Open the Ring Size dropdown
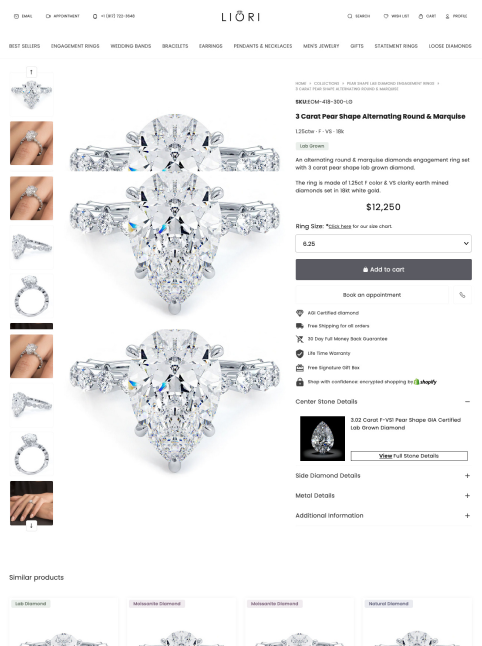The width and height of the screenshot is (482, 646). point(383,243)
